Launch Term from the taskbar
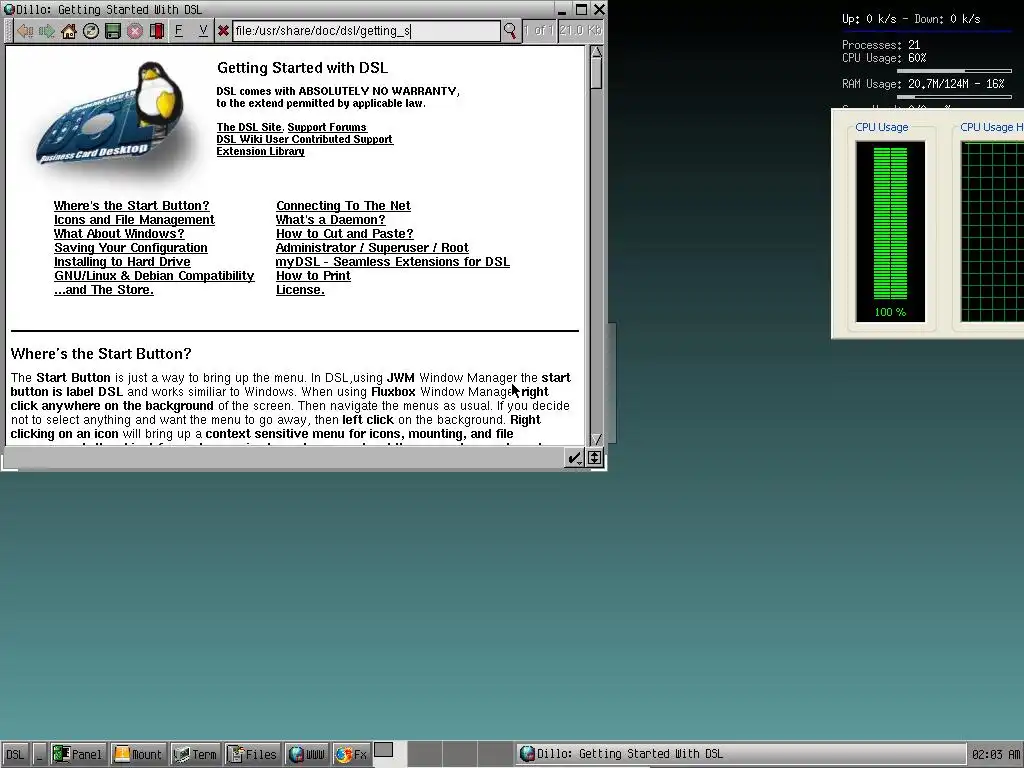This screenshot has height=768, width=1024. coord(195,754)
